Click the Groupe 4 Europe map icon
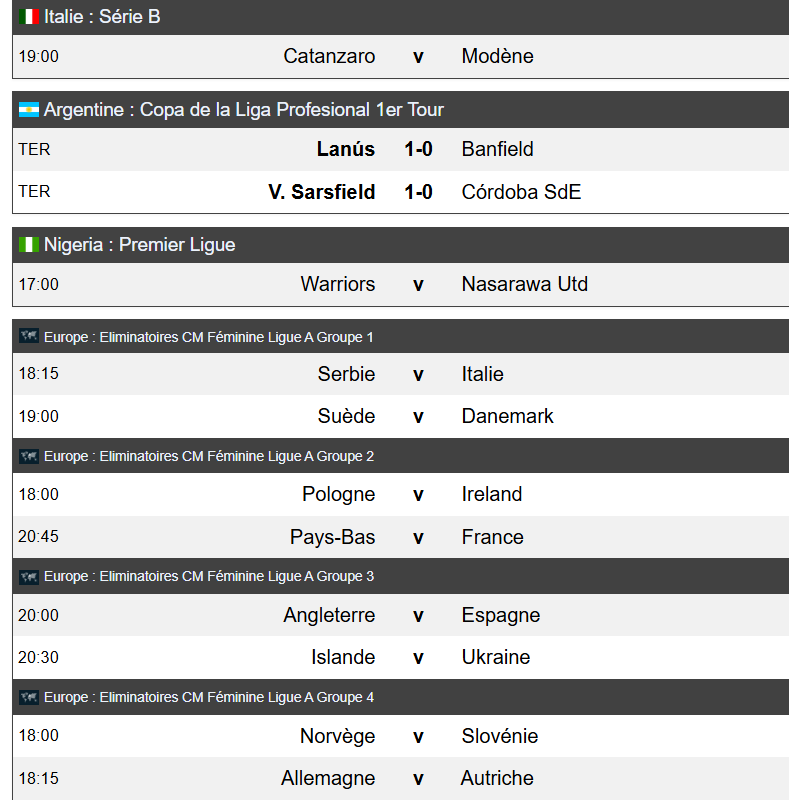 [x=29, y=697]
